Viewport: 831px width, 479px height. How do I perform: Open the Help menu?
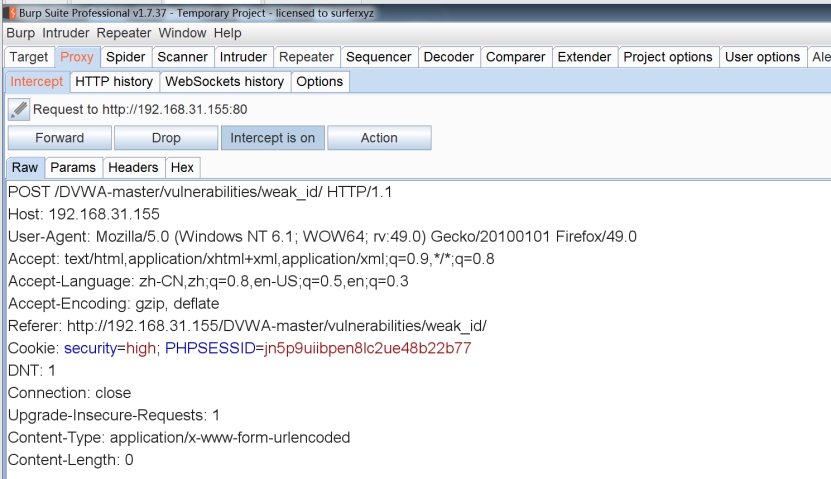227,33
